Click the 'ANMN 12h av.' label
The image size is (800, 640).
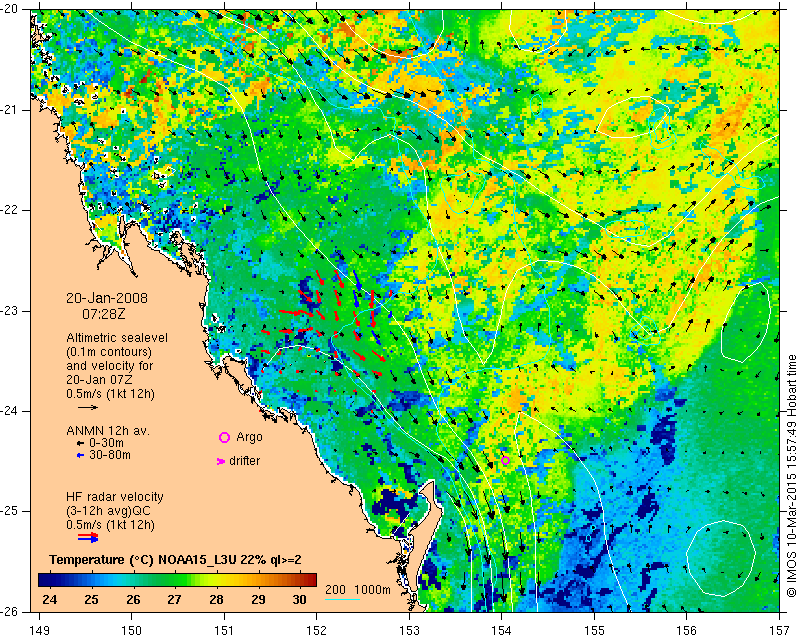pos(108,431)
